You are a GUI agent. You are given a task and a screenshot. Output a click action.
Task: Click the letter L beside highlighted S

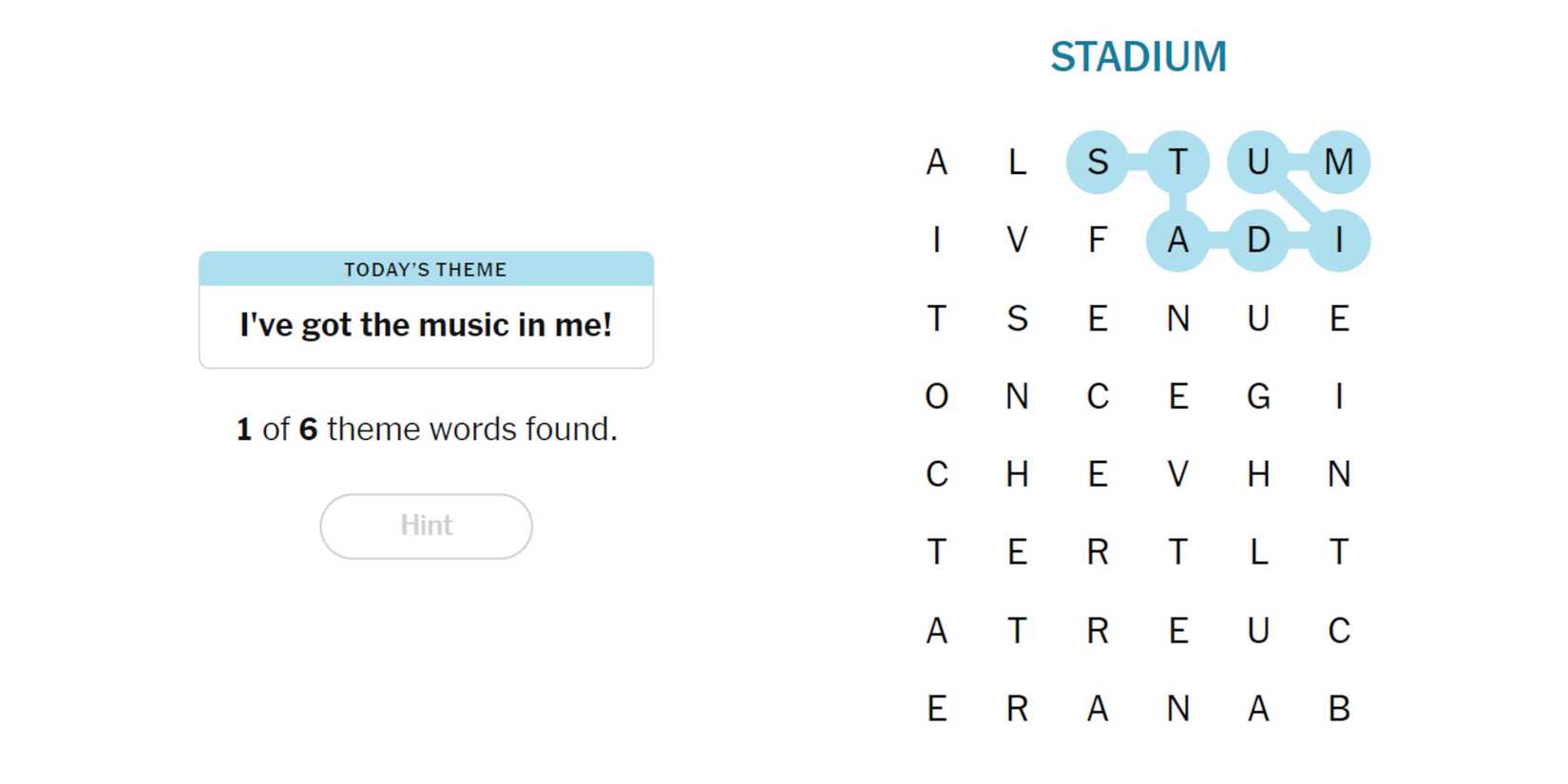coord(1017,162)
